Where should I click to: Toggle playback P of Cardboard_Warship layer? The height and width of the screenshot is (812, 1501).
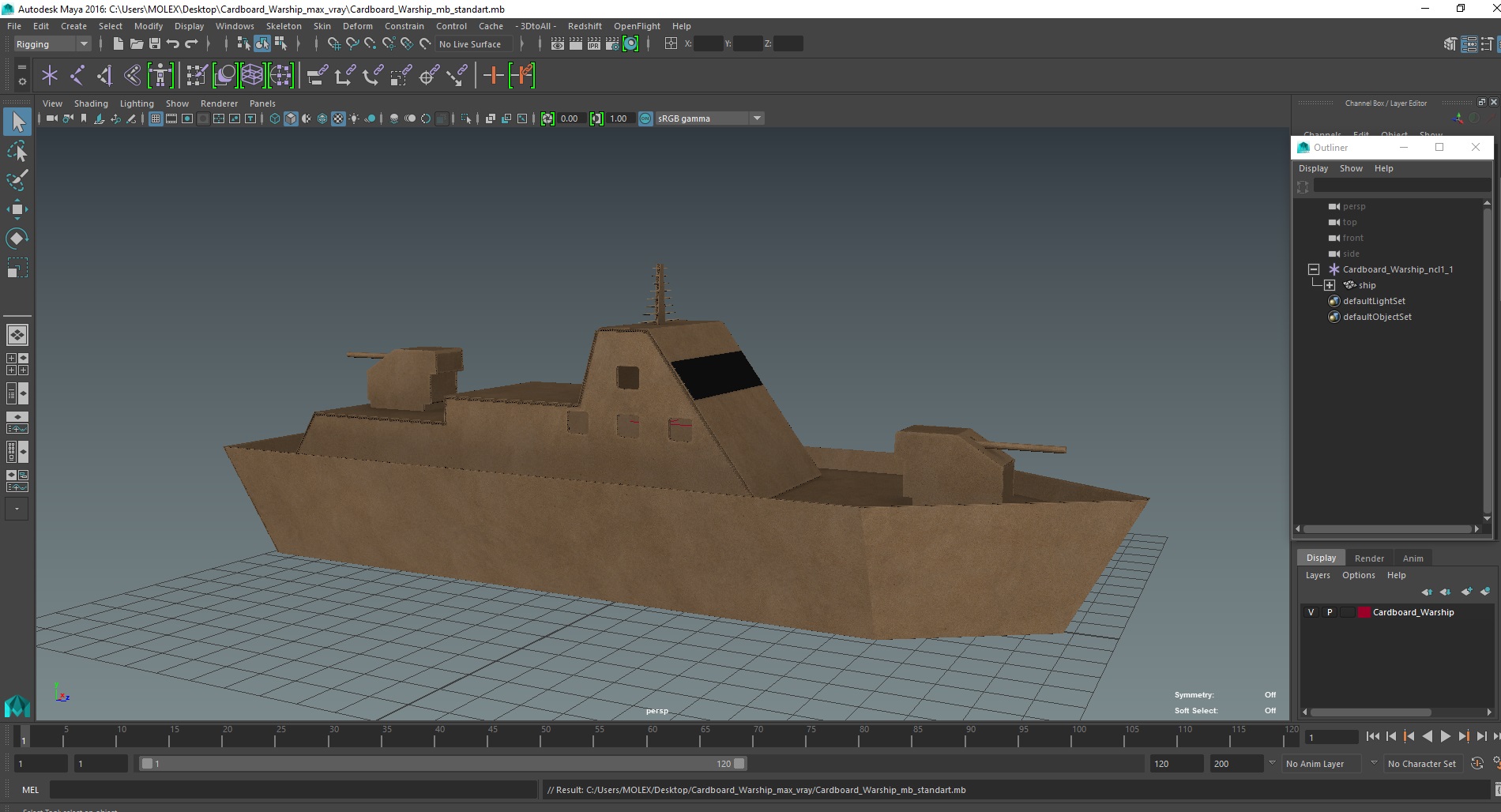coord(1330,612)
